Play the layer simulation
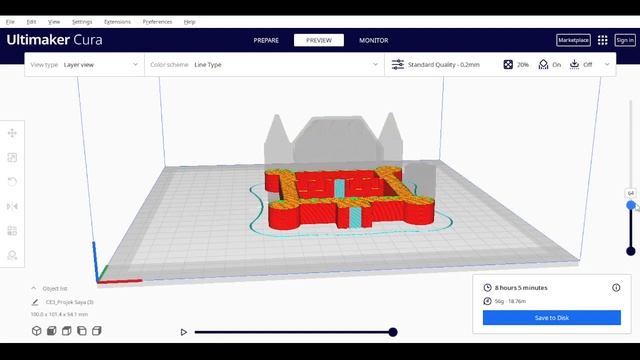640x360 pixels. pos(184,332)
